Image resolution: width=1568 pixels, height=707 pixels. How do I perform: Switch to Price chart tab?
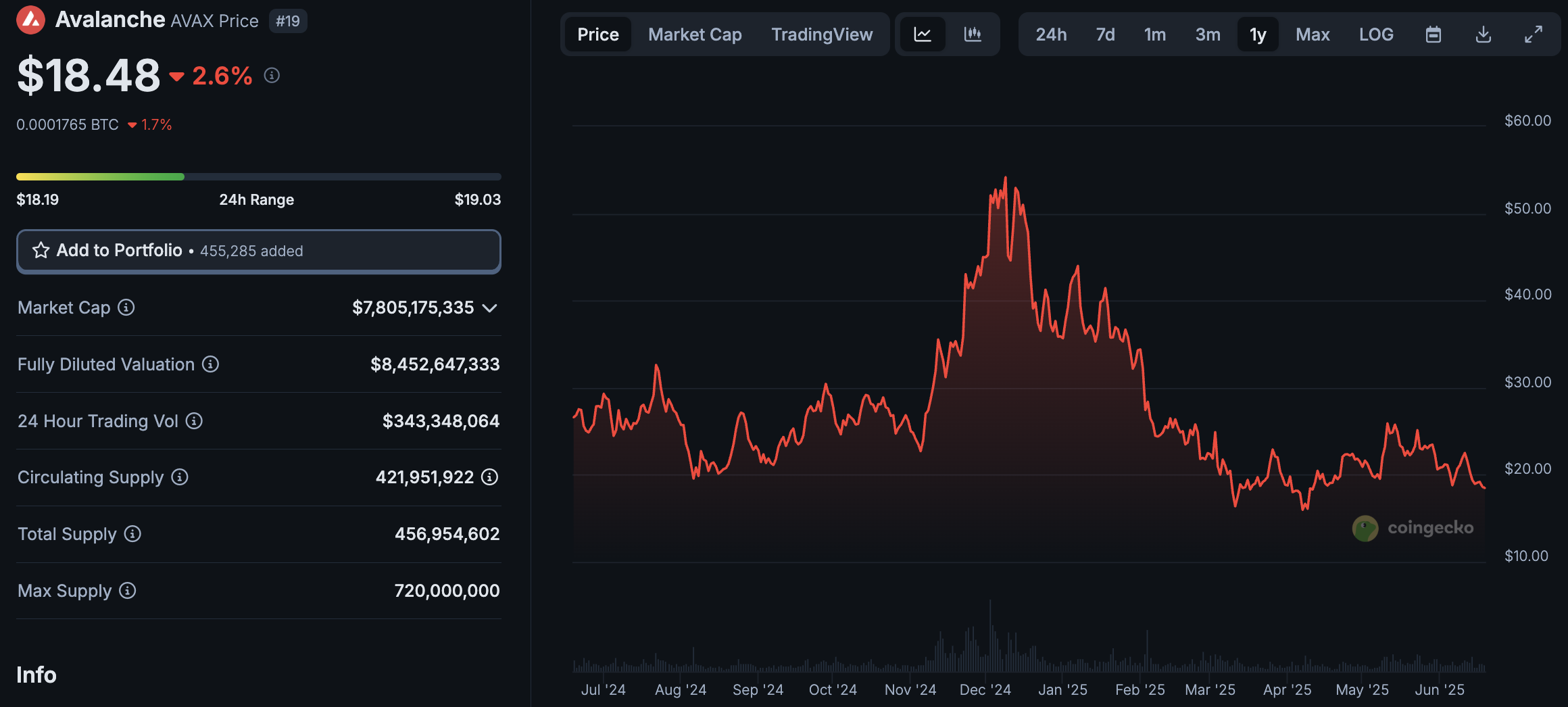[598, 34]
